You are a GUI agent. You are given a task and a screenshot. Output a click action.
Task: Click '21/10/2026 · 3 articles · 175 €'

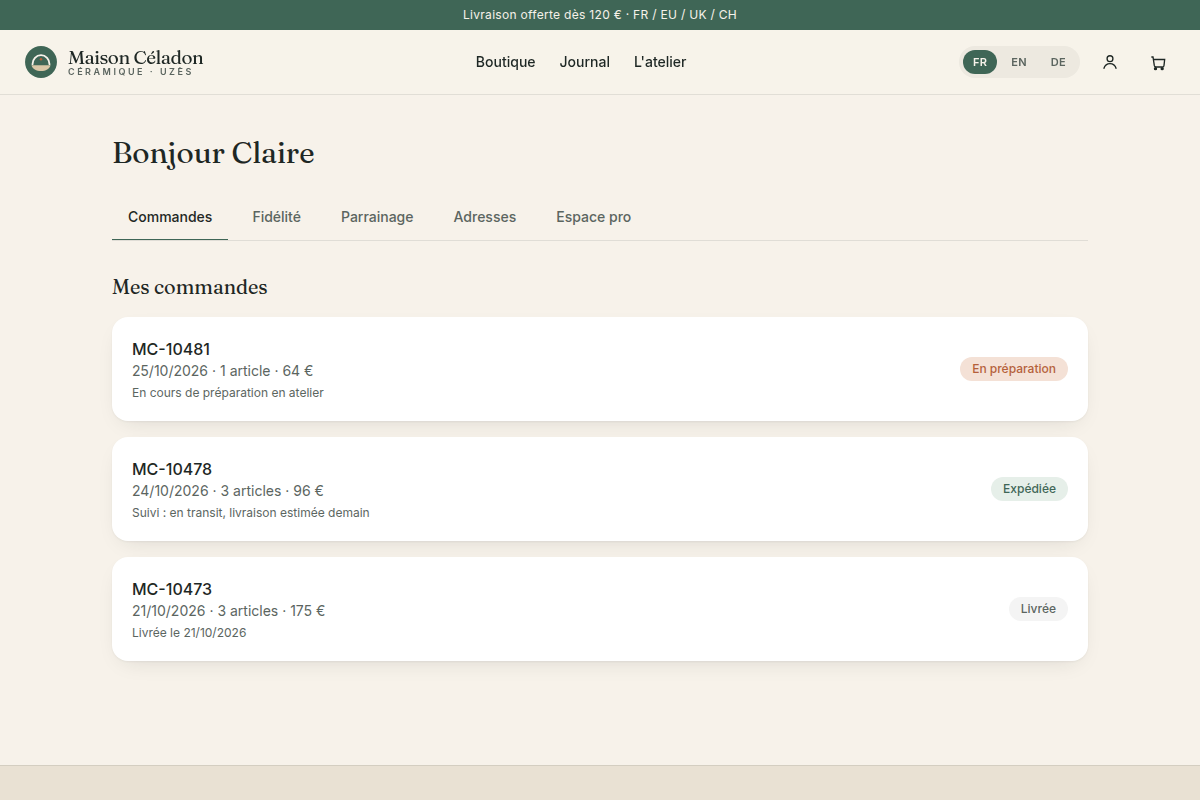pyautogui.click(x=229, y=611)
